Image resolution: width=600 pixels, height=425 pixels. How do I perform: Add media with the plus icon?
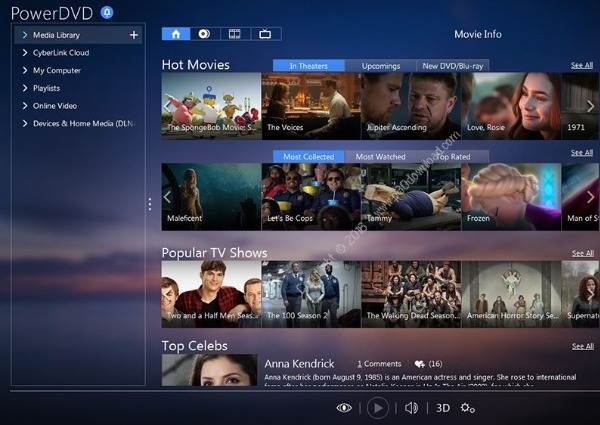pos(134,35)
